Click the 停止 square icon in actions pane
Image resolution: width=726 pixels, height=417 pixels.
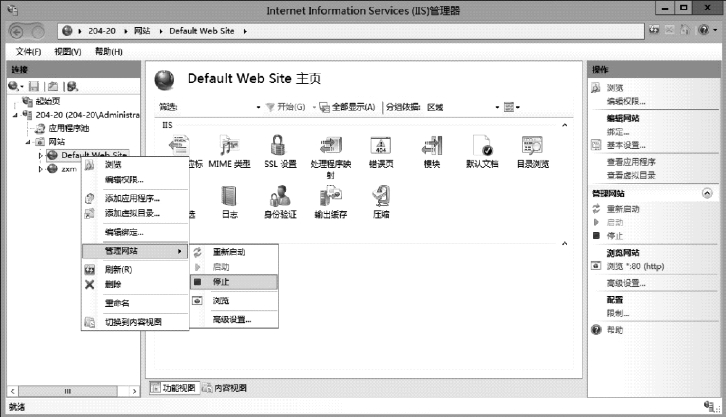tap(596, 236)
